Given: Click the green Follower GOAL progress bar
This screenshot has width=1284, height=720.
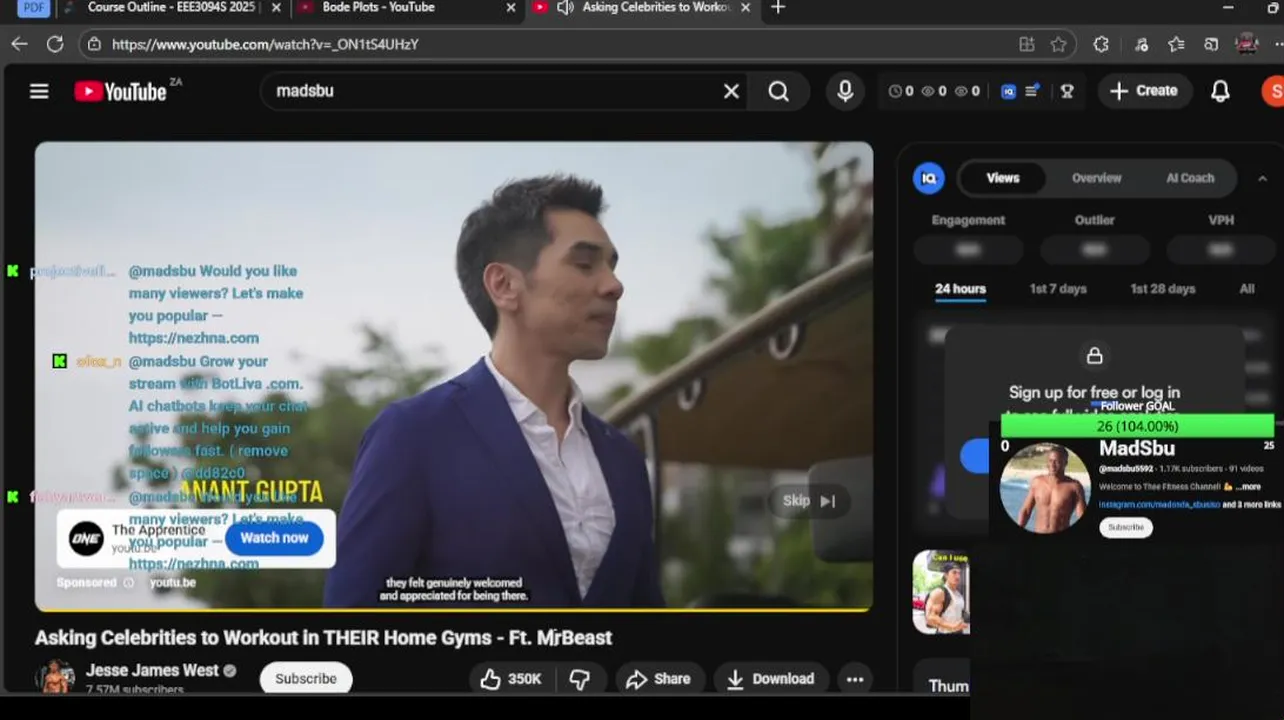Looking at the screenshot, I should (x=1138, y=426).
